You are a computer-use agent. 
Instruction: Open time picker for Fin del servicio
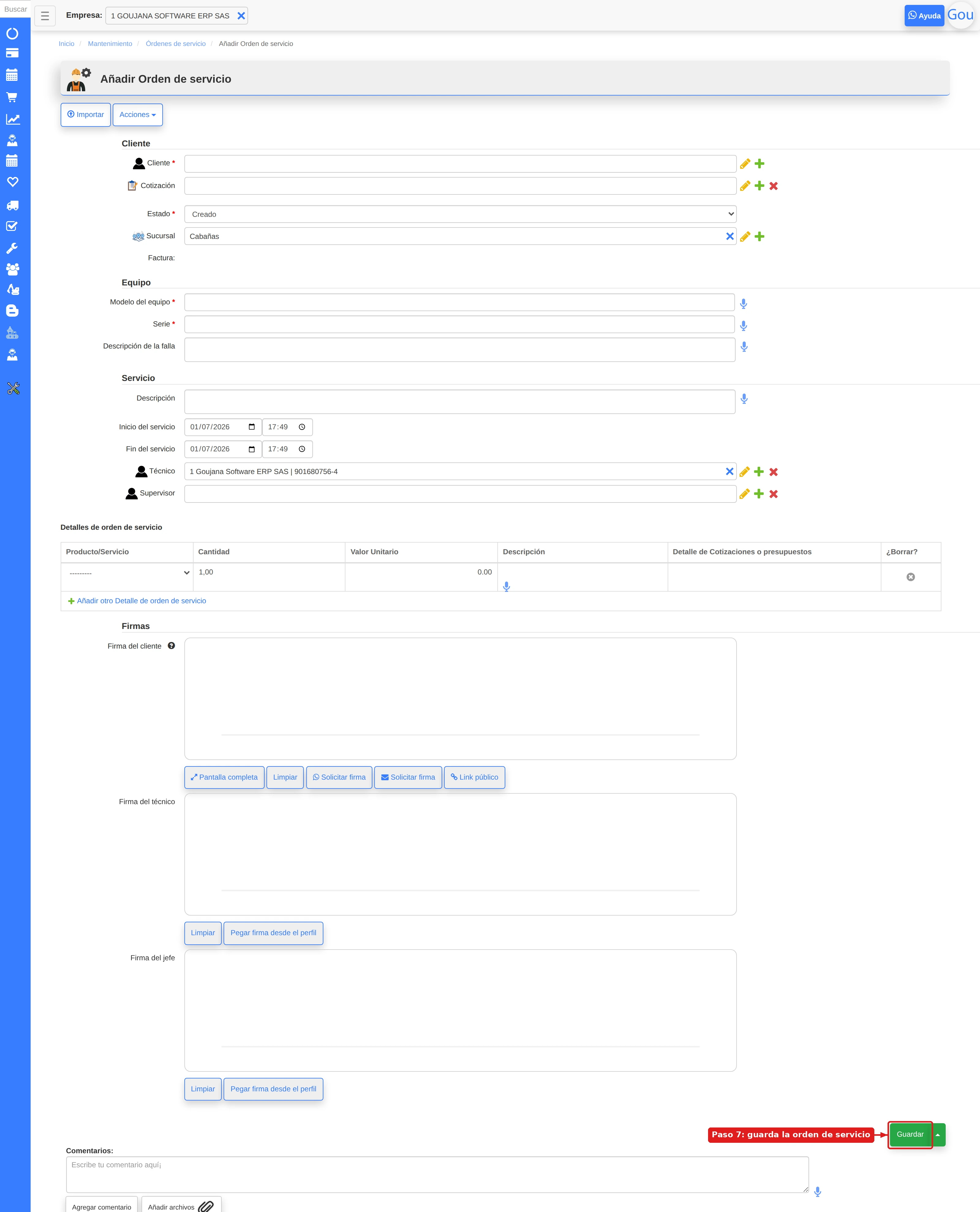(302, 449)
